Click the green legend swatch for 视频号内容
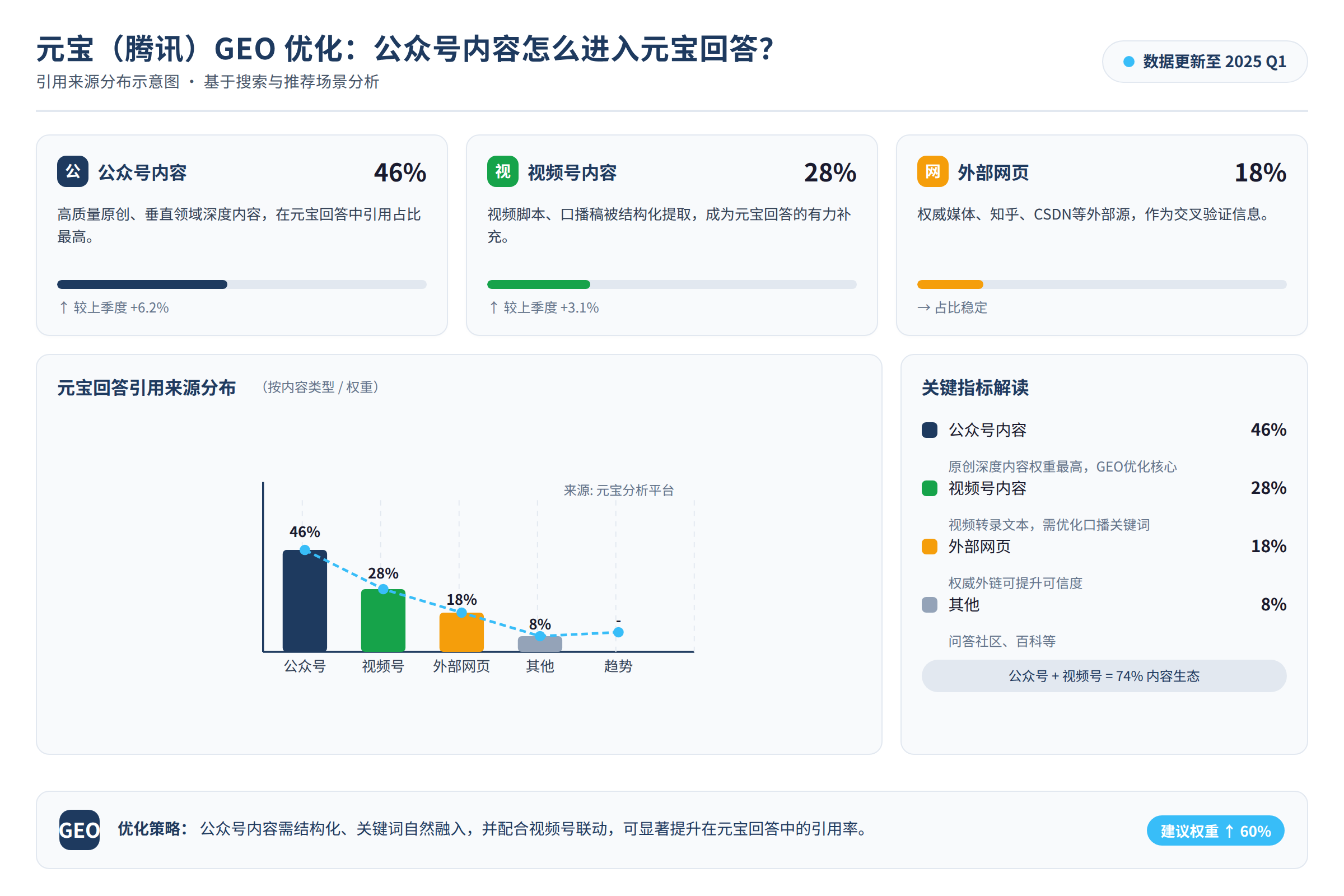This screenshot has height=896, width=1344. [930, 488]
